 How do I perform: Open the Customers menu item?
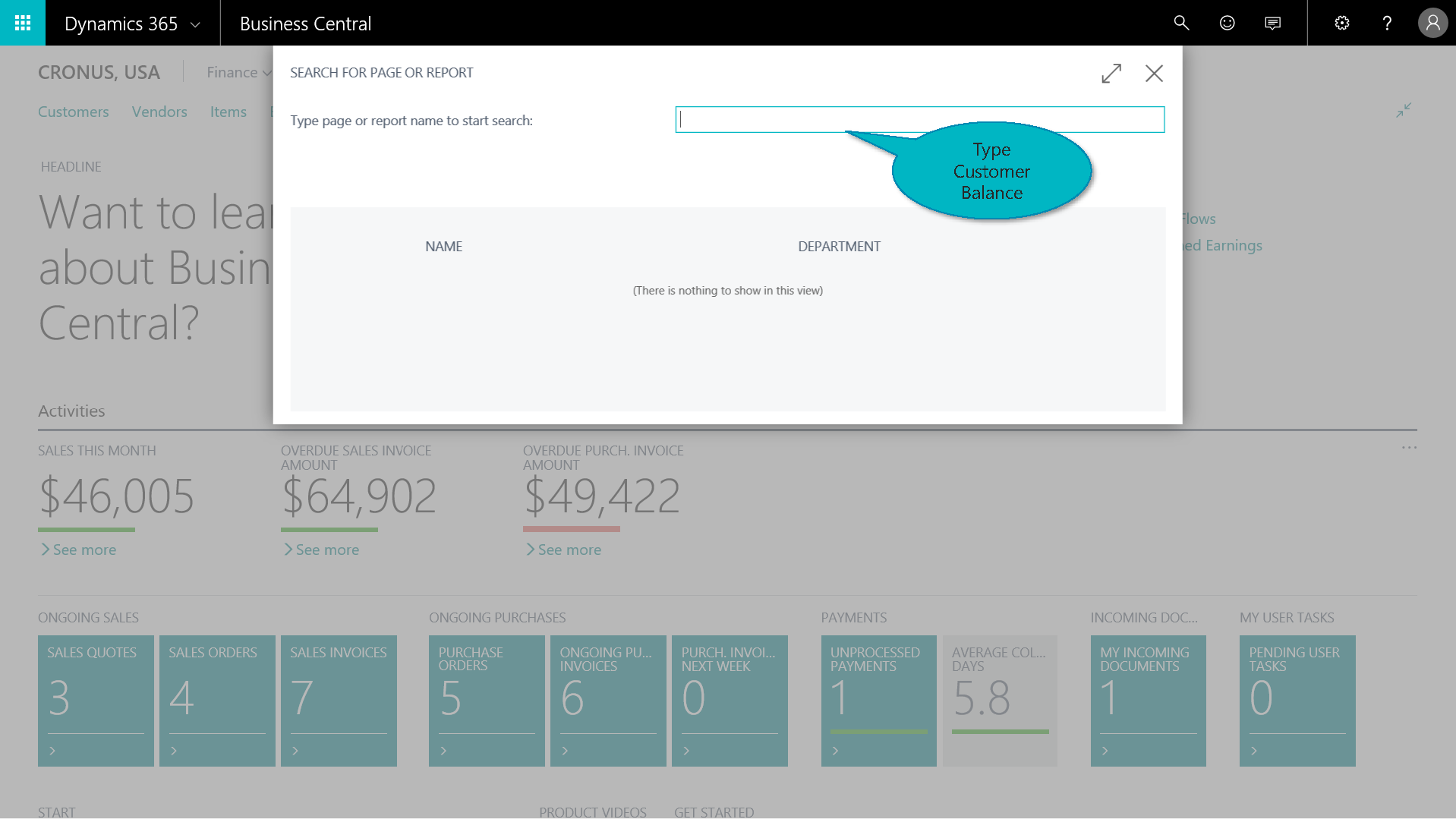pyautogui.click(x=74, y=112)
